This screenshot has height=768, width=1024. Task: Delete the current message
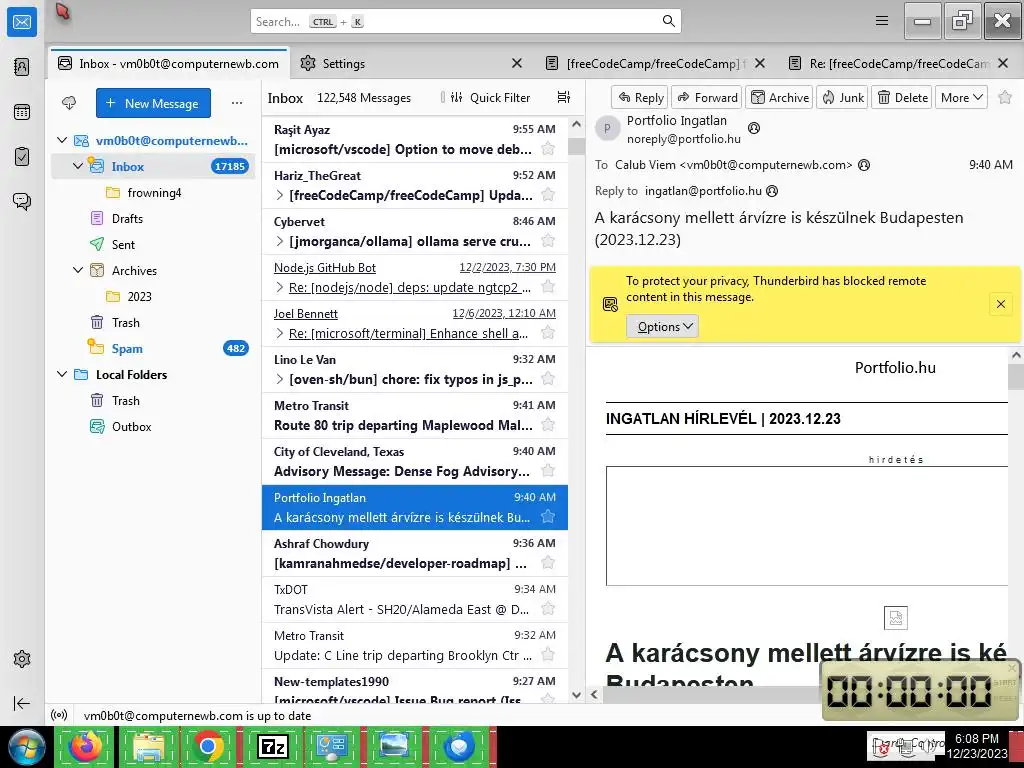tap(903, 97)
